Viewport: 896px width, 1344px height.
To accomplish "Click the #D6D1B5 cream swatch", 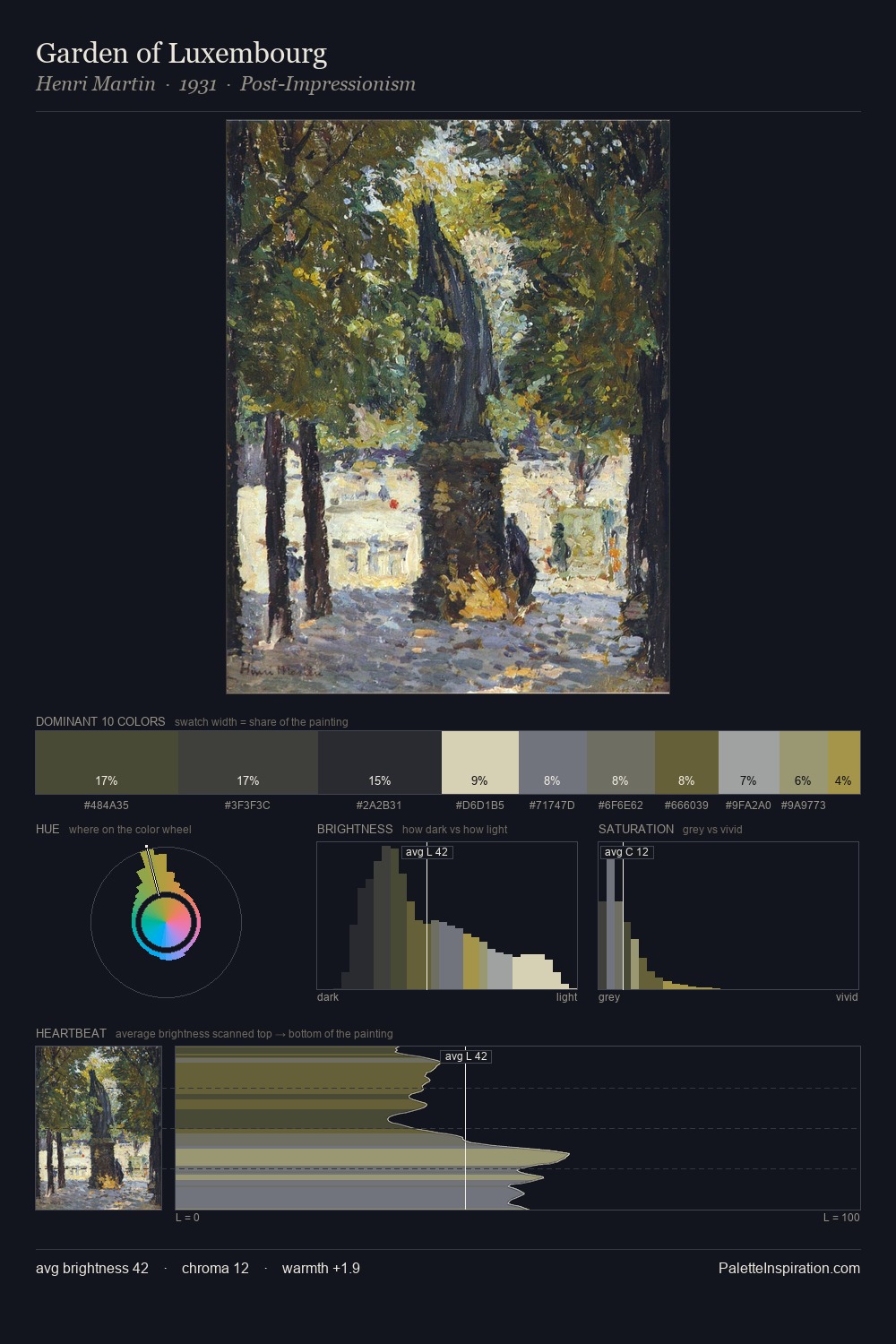I will [x=480, y=762].
